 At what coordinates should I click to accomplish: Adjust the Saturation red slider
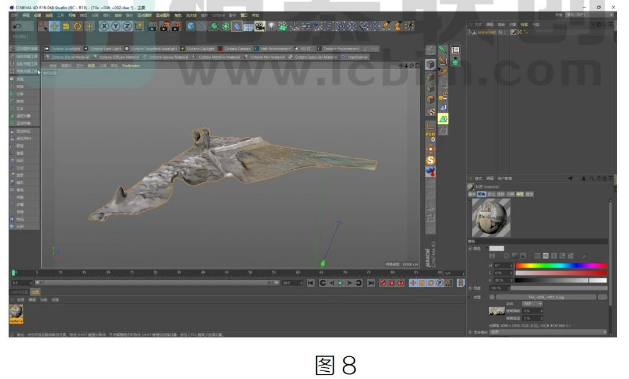click(561, 273)
